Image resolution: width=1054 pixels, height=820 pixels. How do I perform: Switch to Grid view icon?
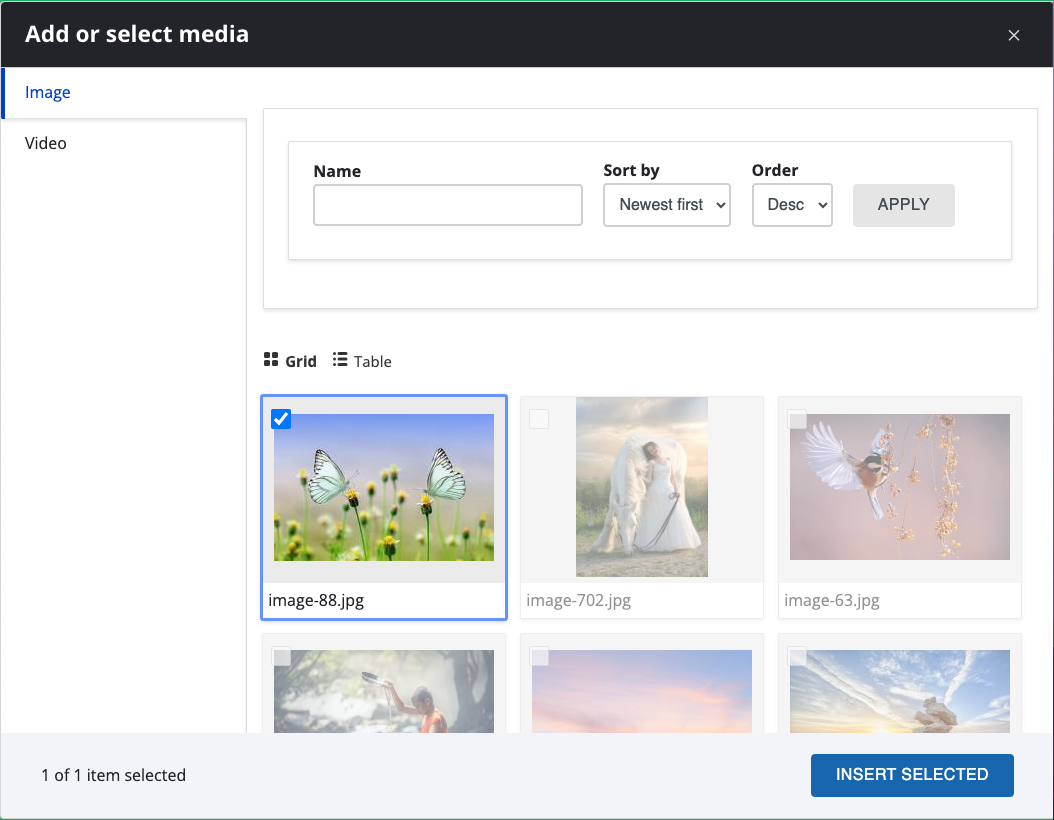coord(271,360)
